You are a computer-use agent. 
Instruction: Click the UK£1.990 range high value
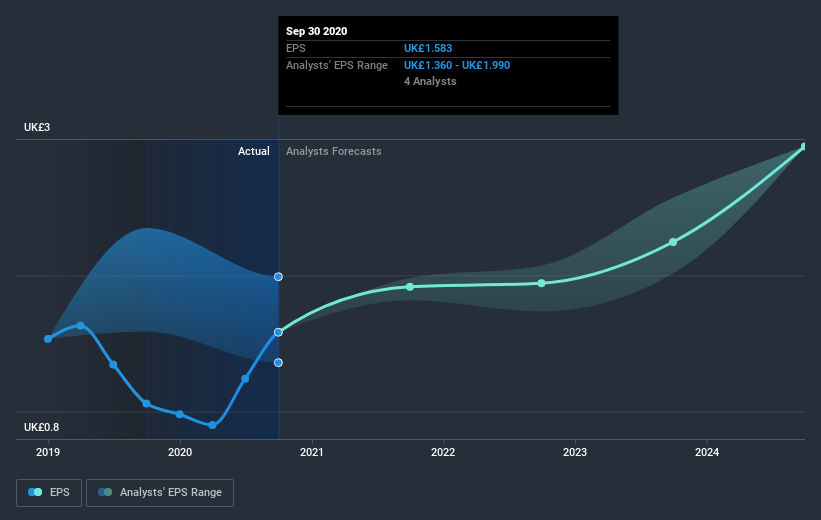coord(486,65)
